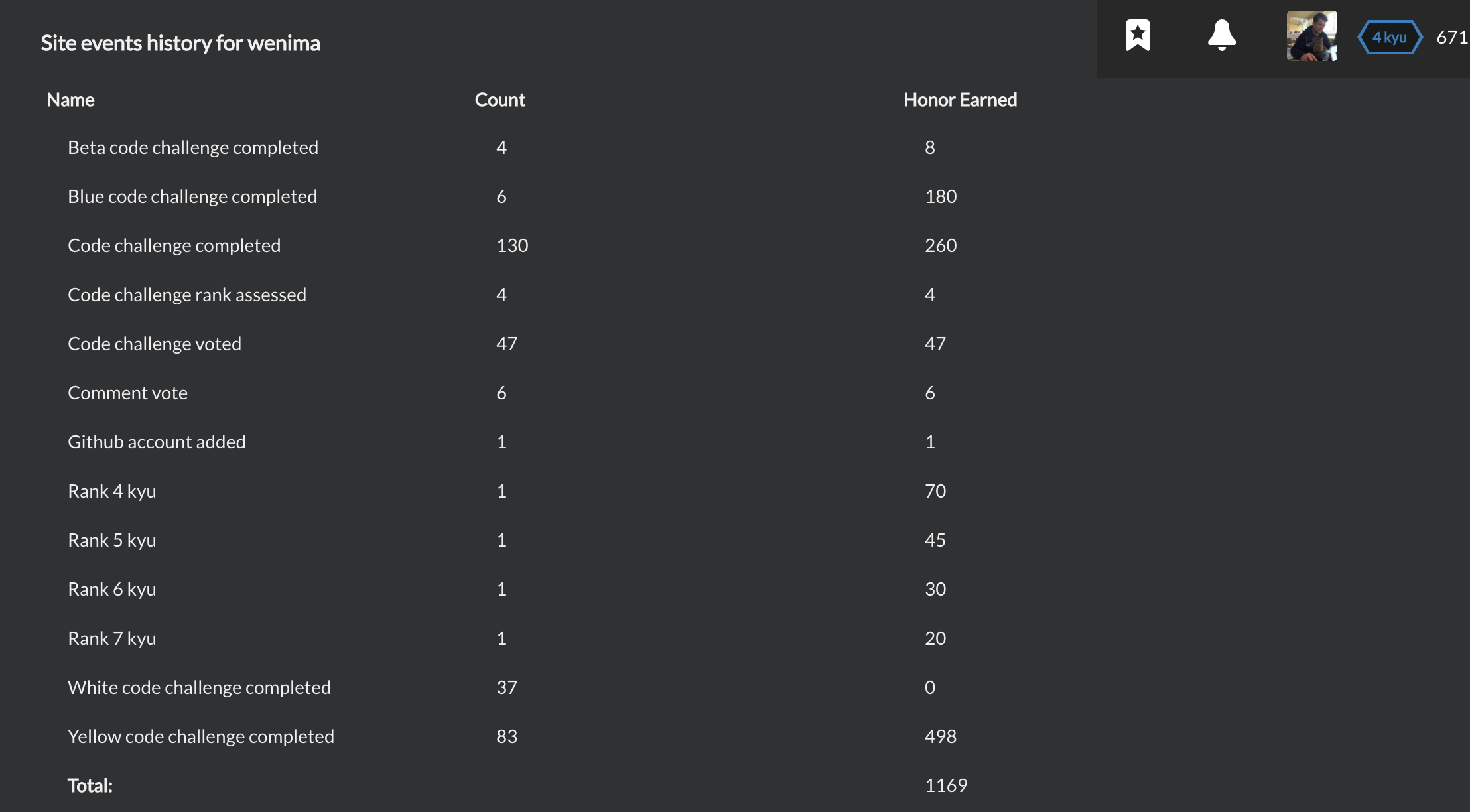Expand the Yellow code challenge completed row
The image size is (1470, 812).
pyautogui.click(x=201, y=736)
